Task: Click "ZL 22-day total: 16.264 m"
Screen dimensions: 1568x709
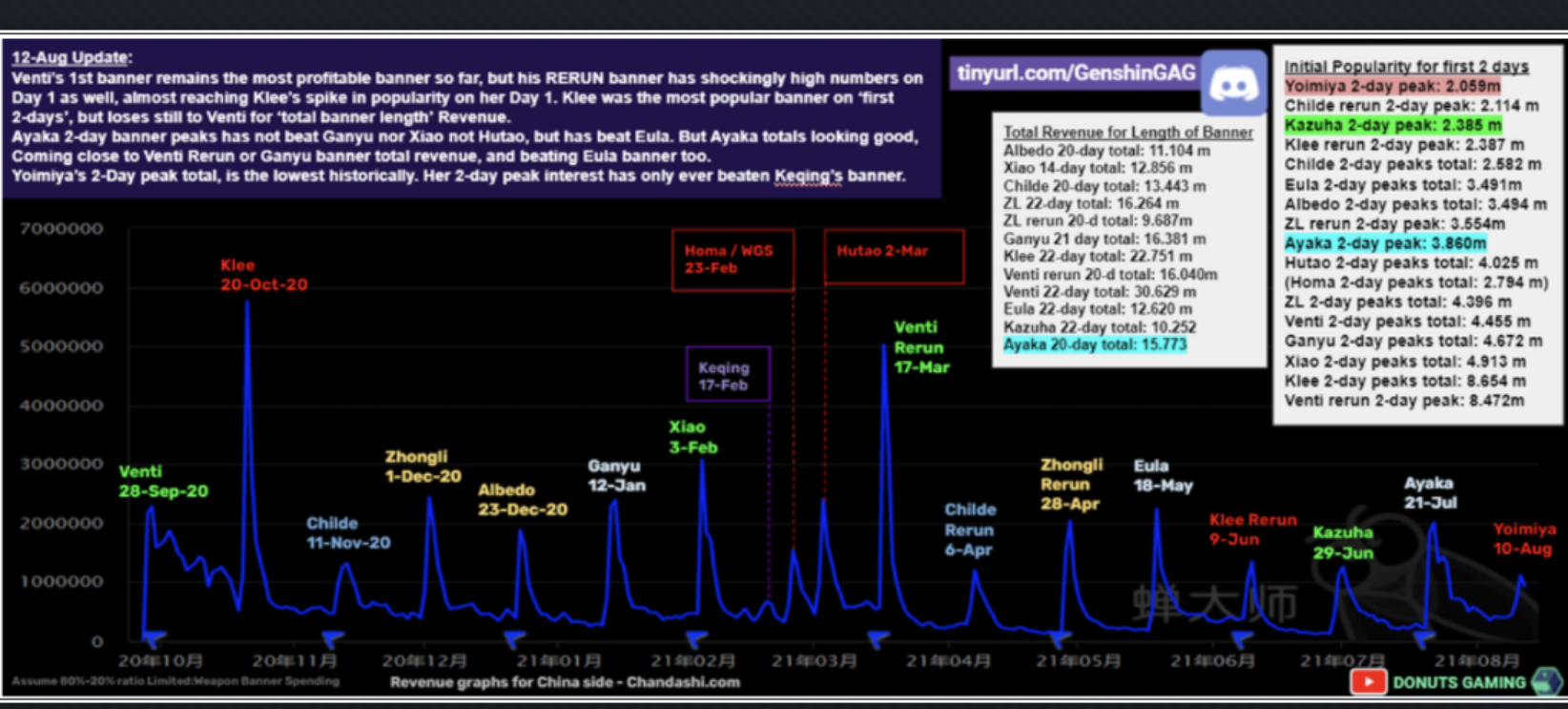Action: [x=1091, y=203]
